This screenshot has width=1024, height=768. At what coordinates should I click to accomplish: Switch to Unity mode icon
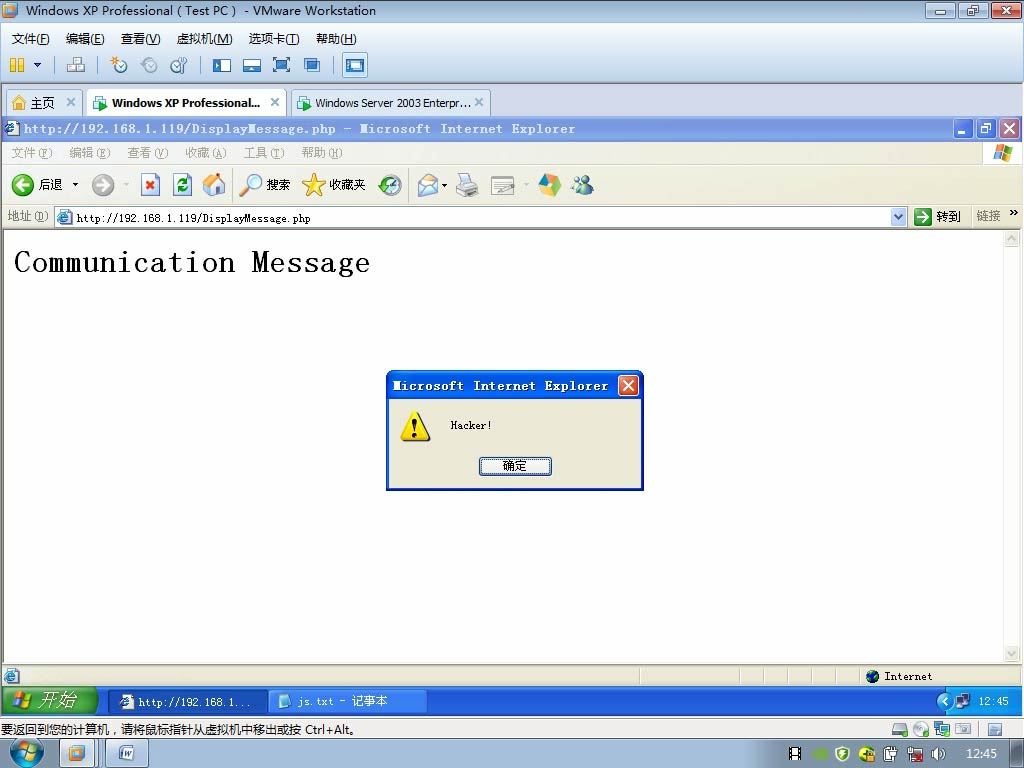click(312, 65)
